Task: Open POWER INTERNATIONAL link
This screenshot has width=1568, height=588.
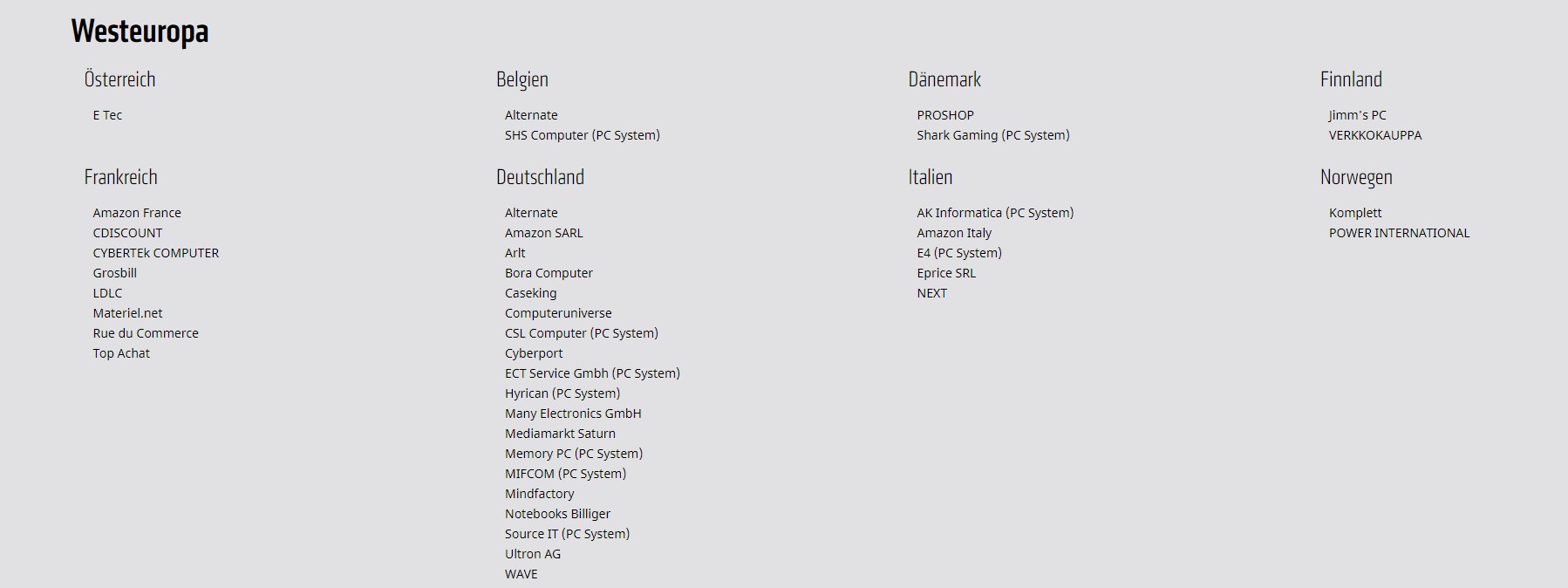Action: pos(1399,233)
